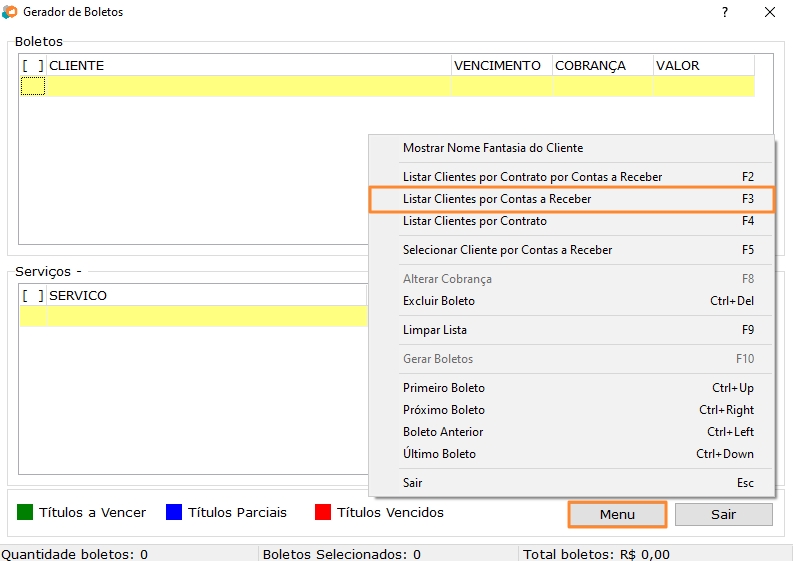This screenshot has width=793, height=561.
Task: Go to Boleto Anterior
Action: 571,432
